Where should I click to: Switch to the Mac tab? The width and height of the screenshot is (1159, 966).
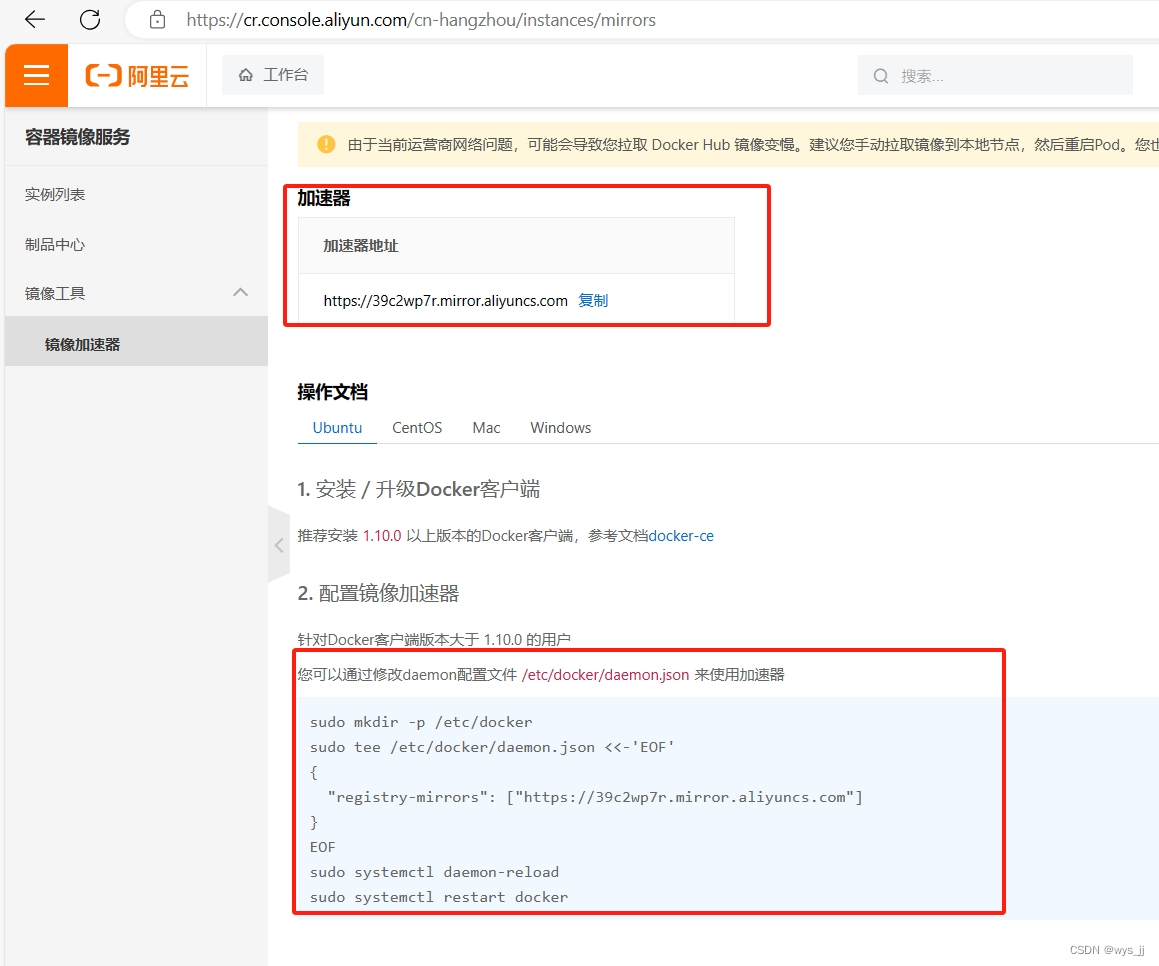pos(486,428)
